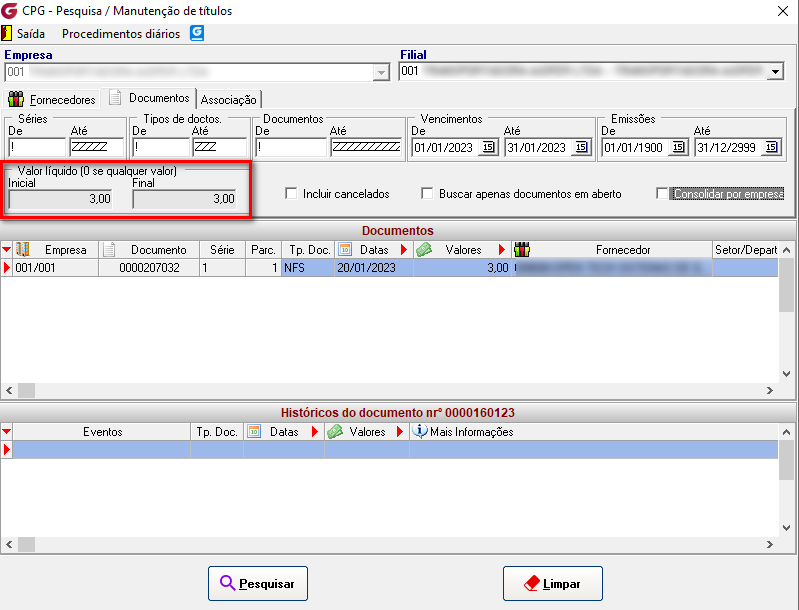This screenshot has height=610, width=799.
Task: Expand the Filial dropdown
Action: 775,72
